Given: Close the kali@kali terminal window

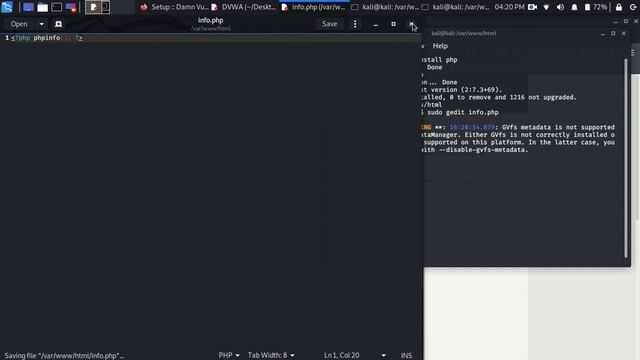Looking at the screenshot, I should coord(623,33).
